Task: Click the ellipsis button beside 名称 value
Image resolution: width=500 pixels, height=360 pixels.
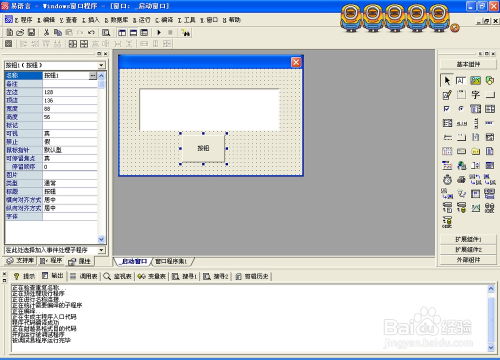Action: click(x=93, y=76)
